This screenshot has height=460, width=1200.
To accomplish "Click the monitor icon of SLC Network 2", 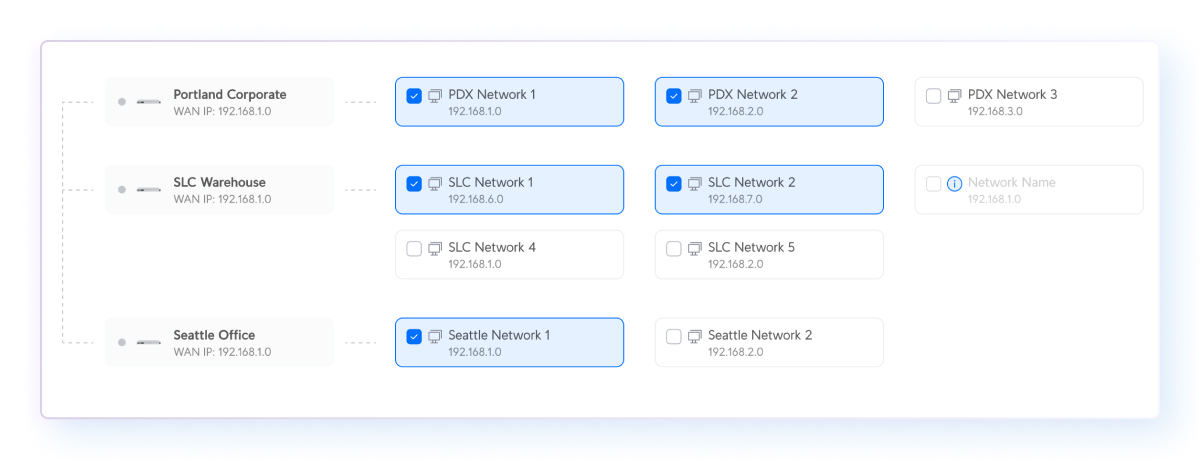I will 695,184.
